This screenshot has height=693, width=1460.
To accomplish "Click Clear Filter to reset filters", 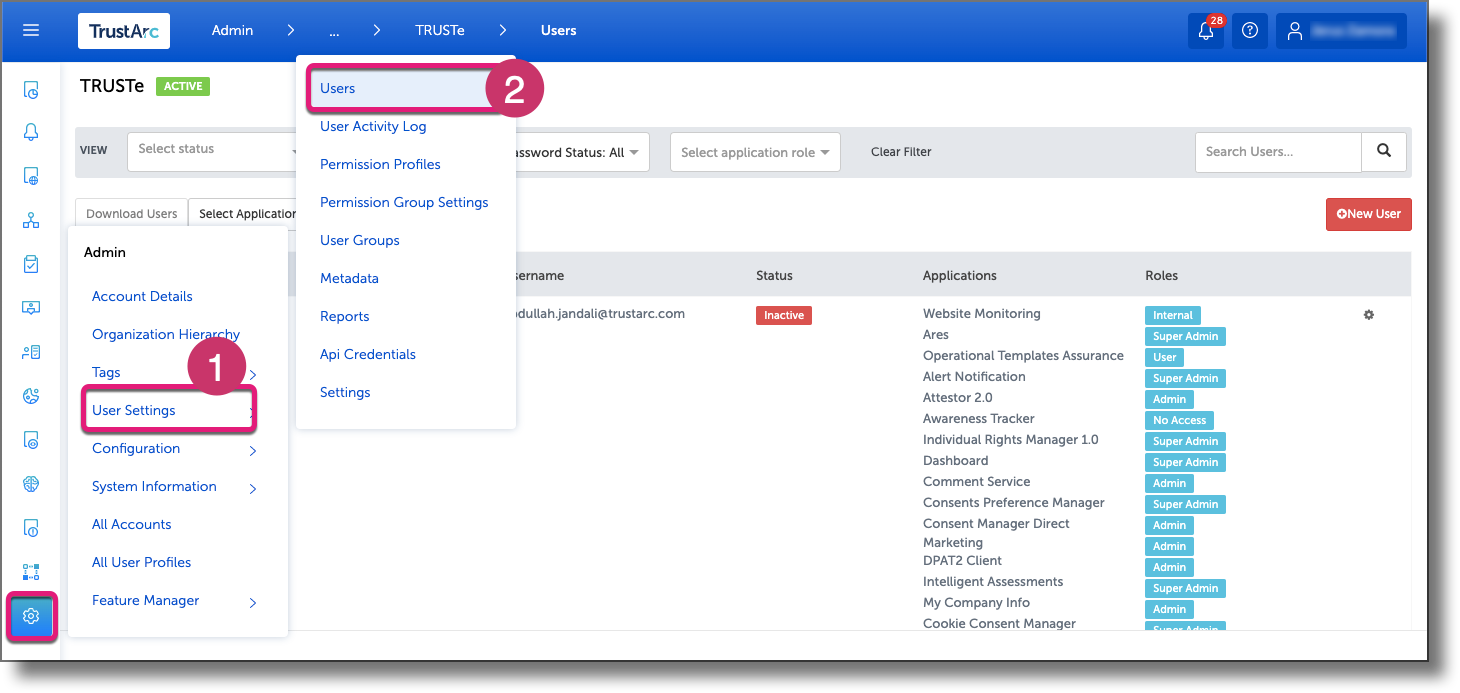I will (901, 152).
